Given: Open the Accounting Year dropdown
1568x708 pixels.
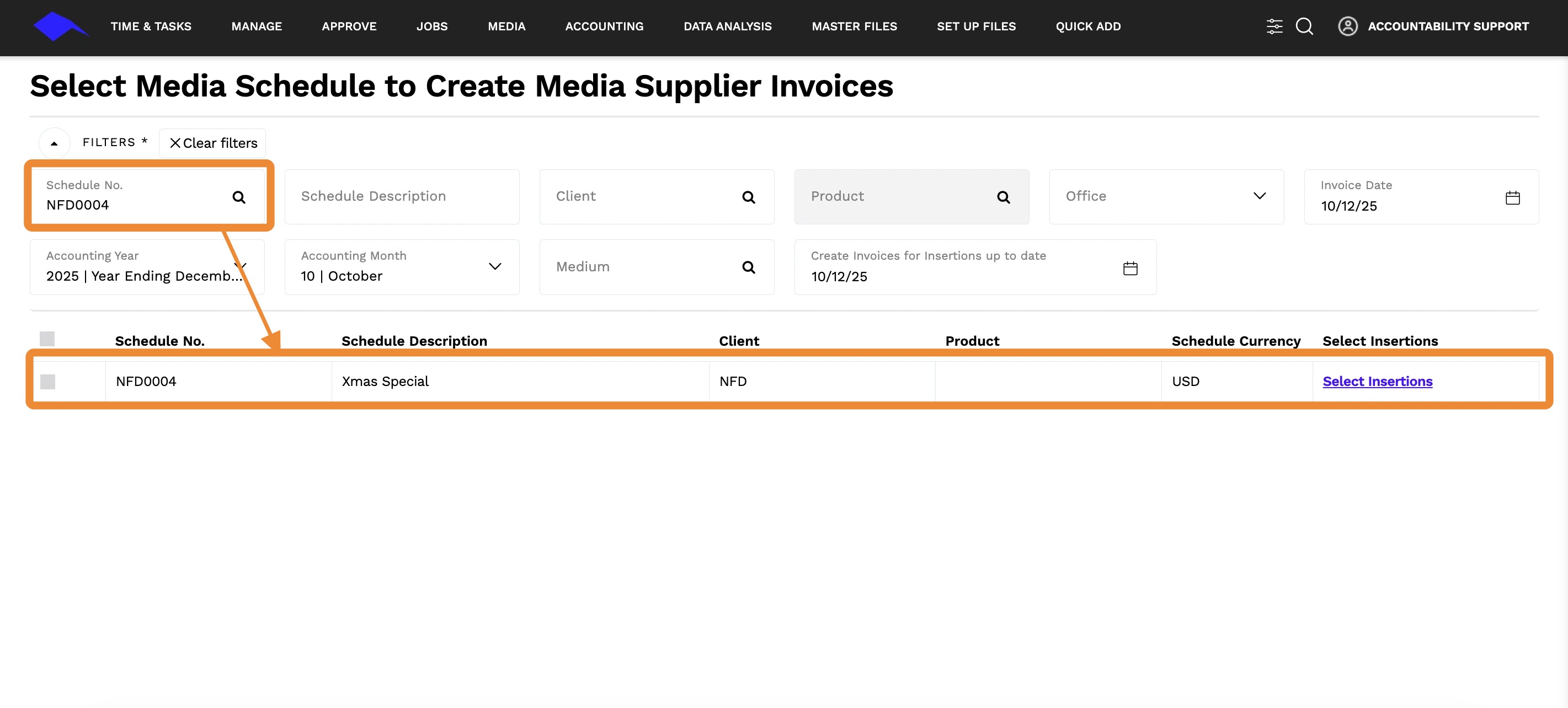Looking at the screenshot, I should click(x=241, y=265).
